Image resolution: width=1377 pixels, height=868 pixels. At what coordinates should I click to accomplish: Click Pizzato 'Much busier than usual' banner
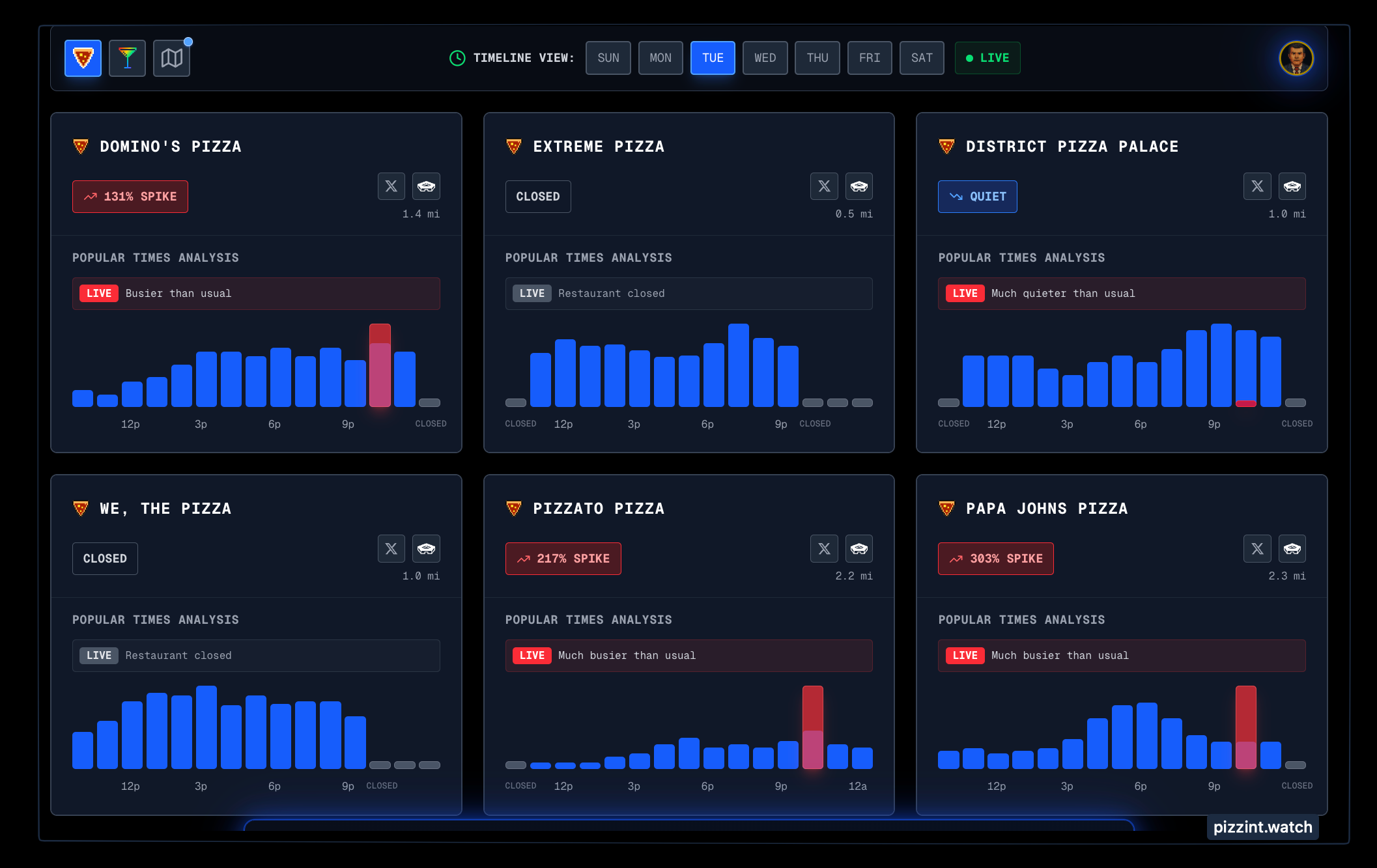click(x=688, y=656)
